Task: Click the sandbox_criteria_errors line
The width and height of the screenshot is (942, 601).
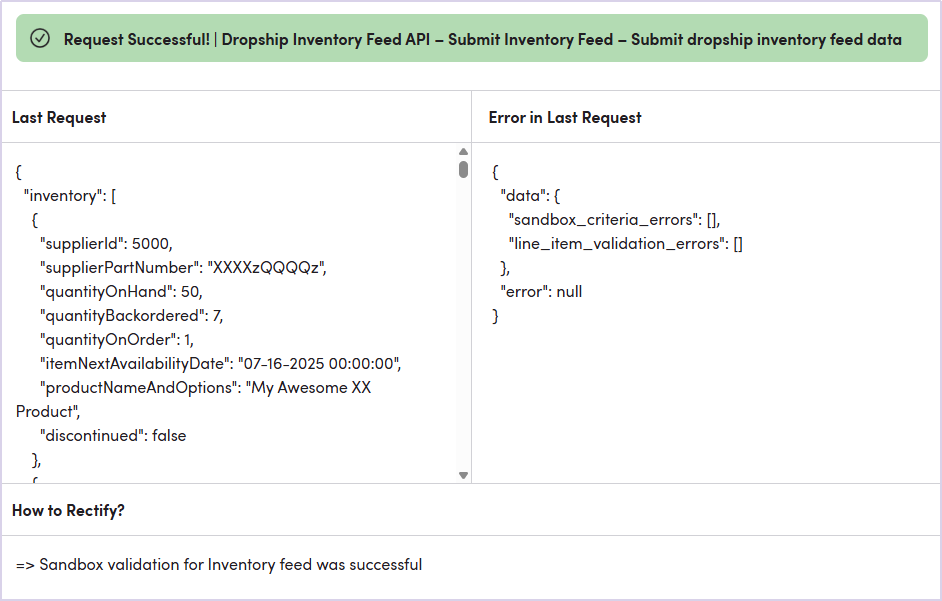Action: pos(614,219)
